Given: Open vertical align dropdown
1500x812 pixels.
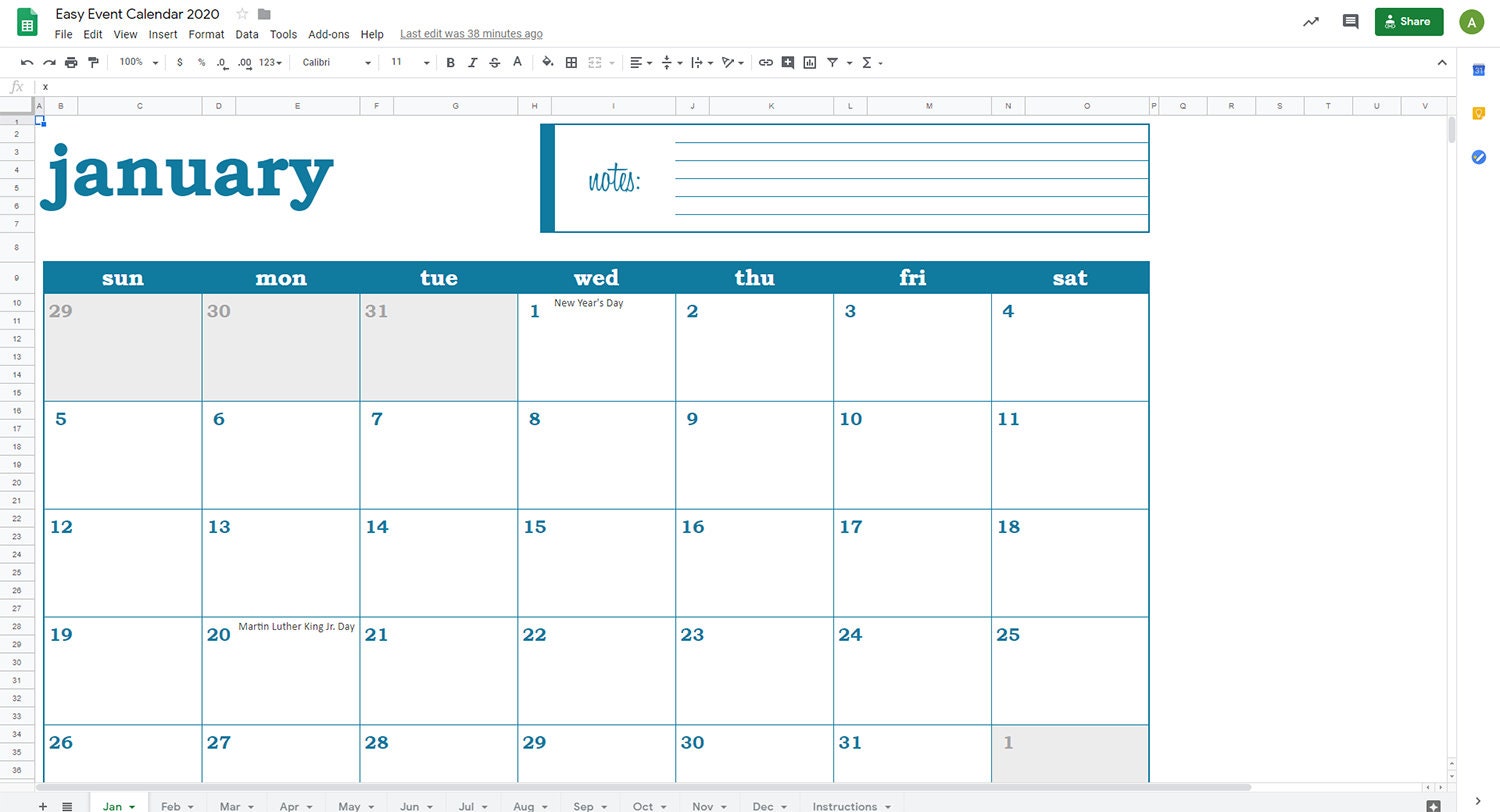Looking at the screenshot, I should tap(672, 62).
